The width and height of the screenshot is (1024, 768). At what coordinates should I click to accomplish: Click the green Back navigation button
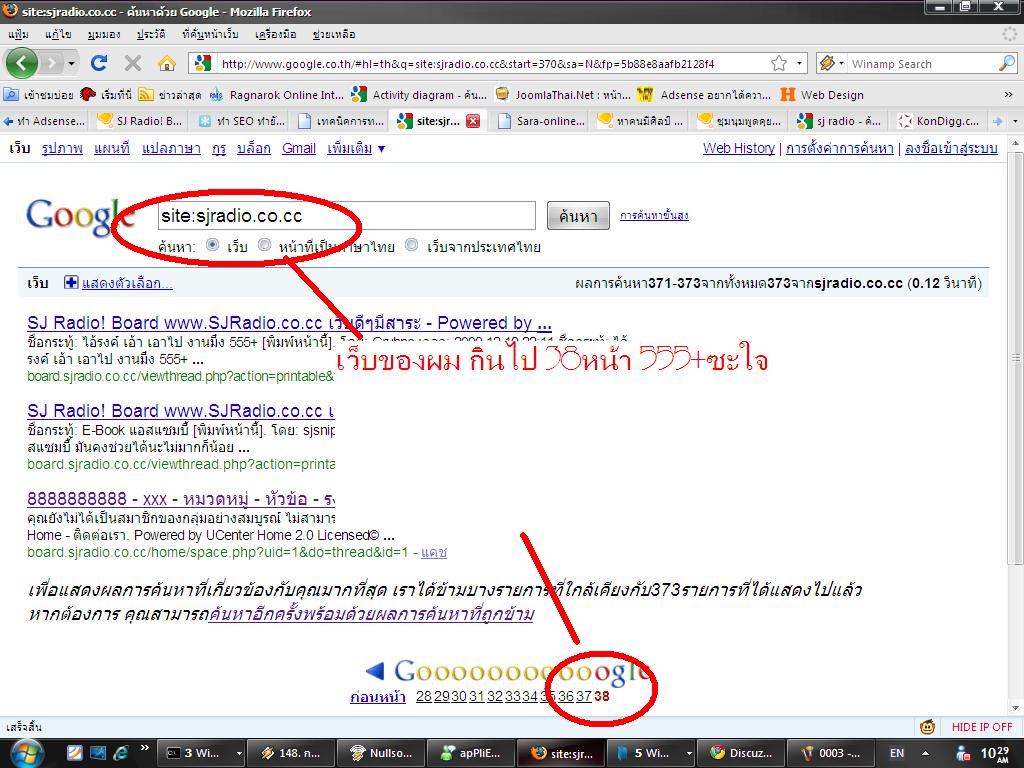click(x=22, y=63)
